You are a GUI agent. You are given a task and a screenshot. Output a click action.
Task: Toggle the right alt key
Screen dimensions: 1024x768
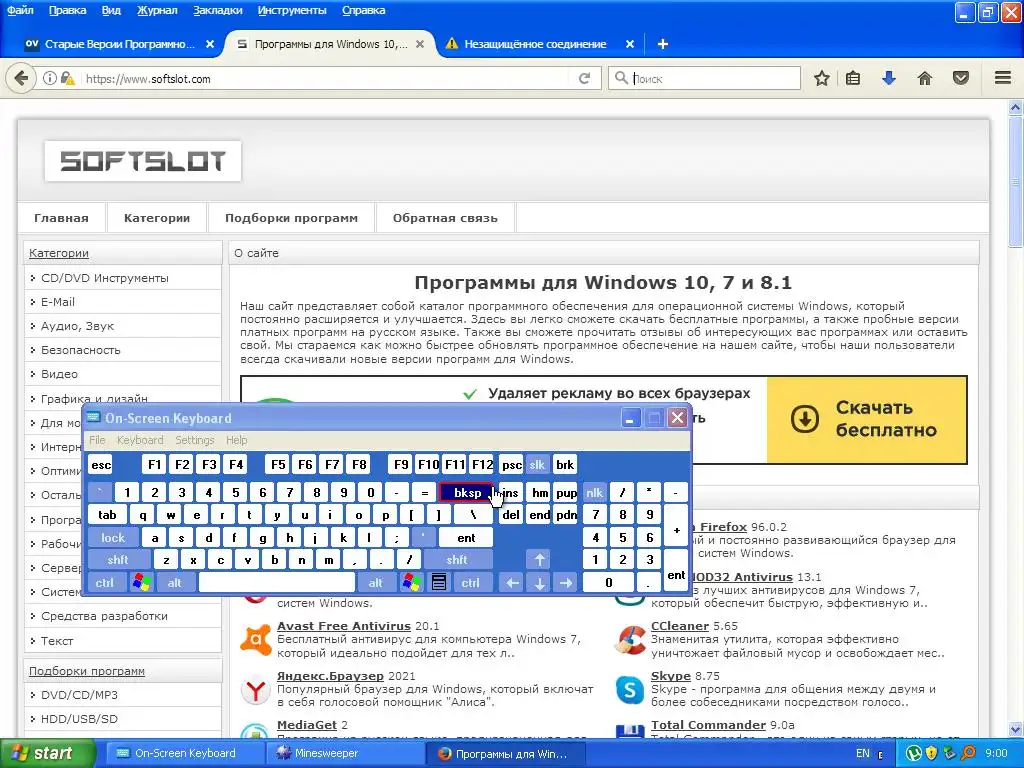pyautogui.click(x=376, y=583)
